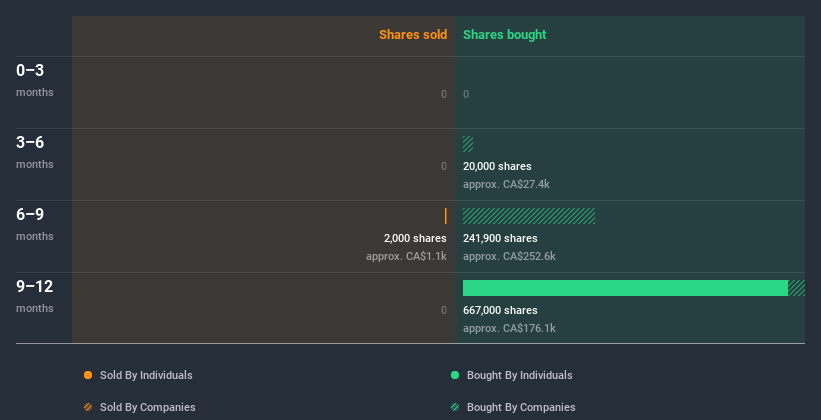The height and width of the screenshot is (420, 821).
Task: Click the 3–6 months row label
Action: [x=35, y=152]
